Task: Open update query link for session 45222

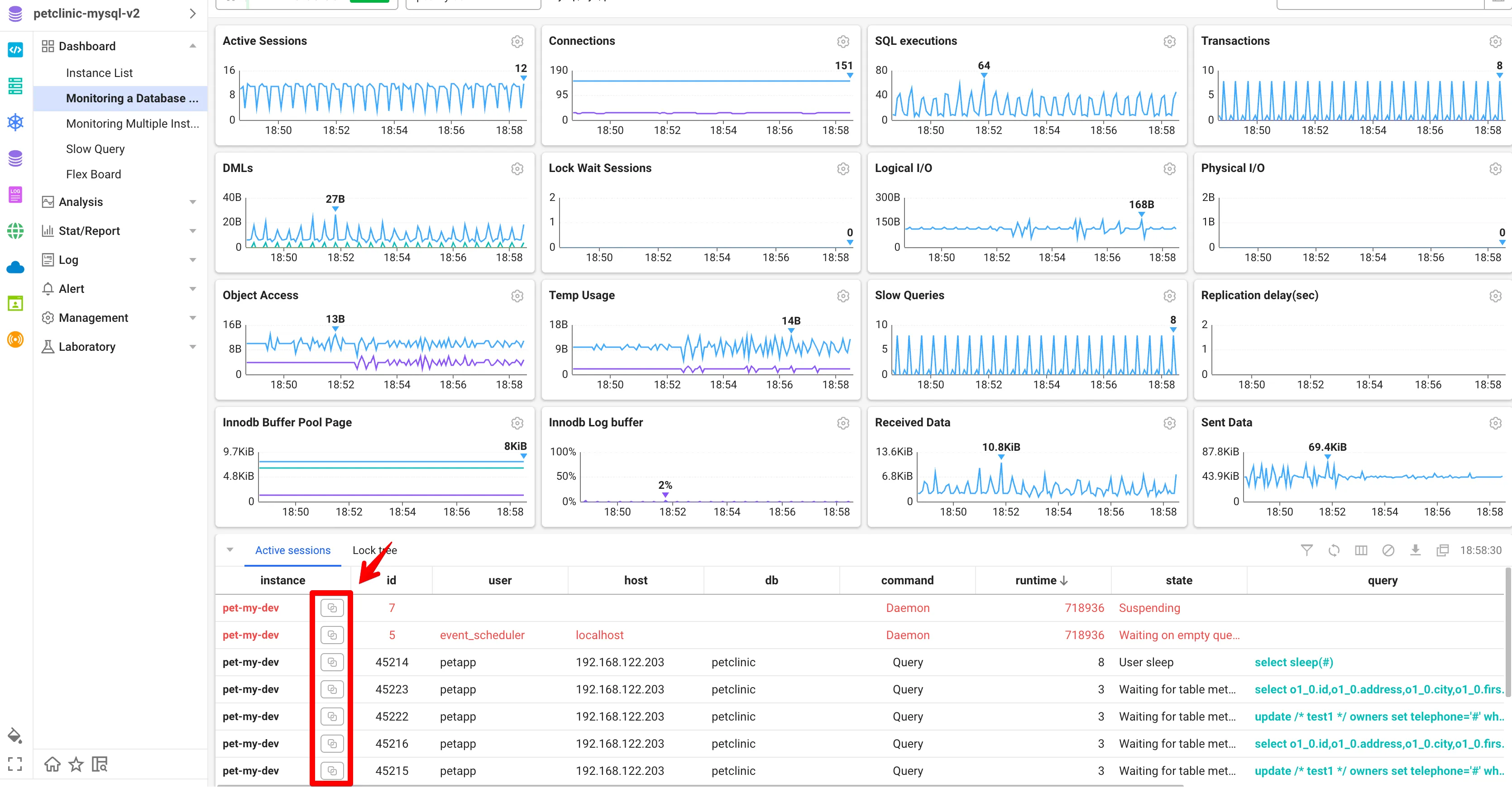Action: tap(1379, 716)
